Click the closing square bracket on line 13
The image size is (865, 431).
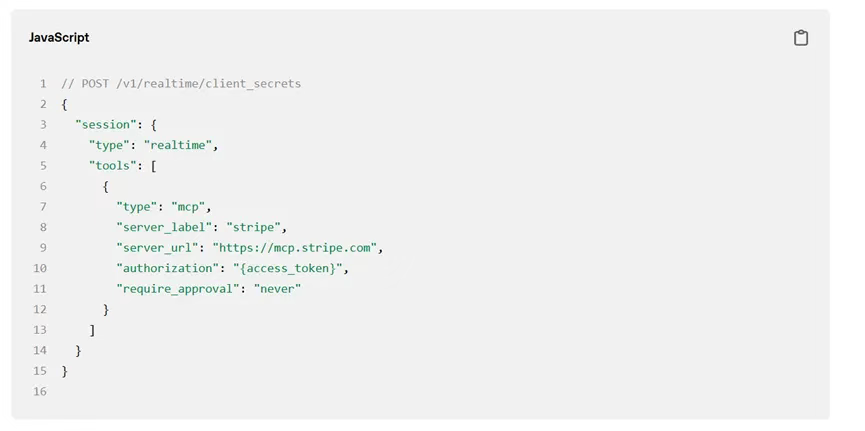[x=92, y=330]
